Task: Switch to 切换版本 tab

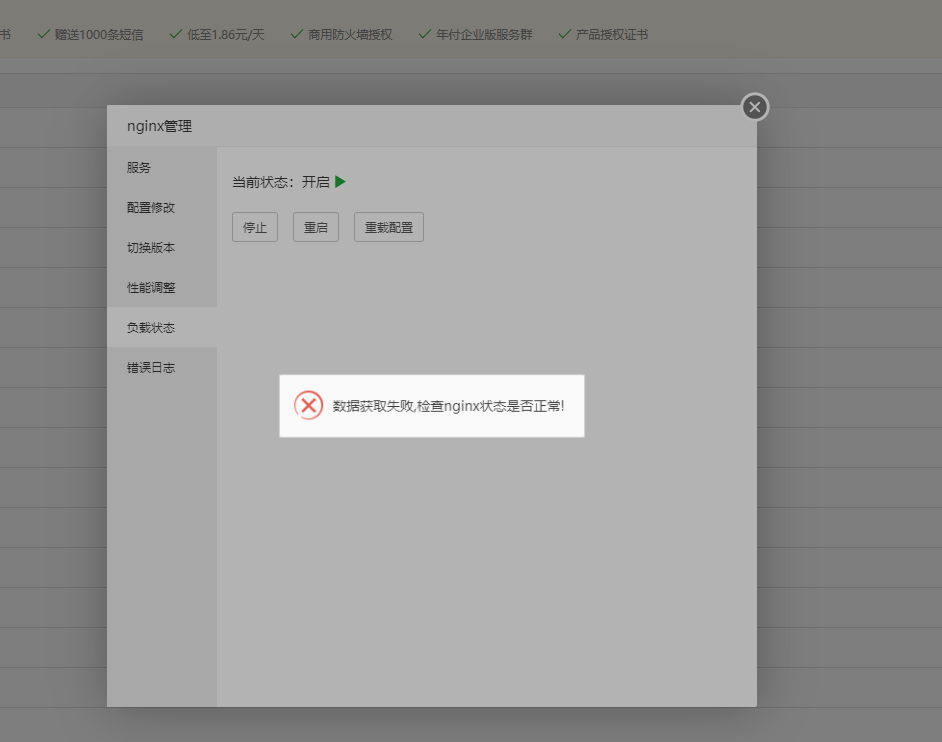Action: pyautogui.click(x=162, y=248)
